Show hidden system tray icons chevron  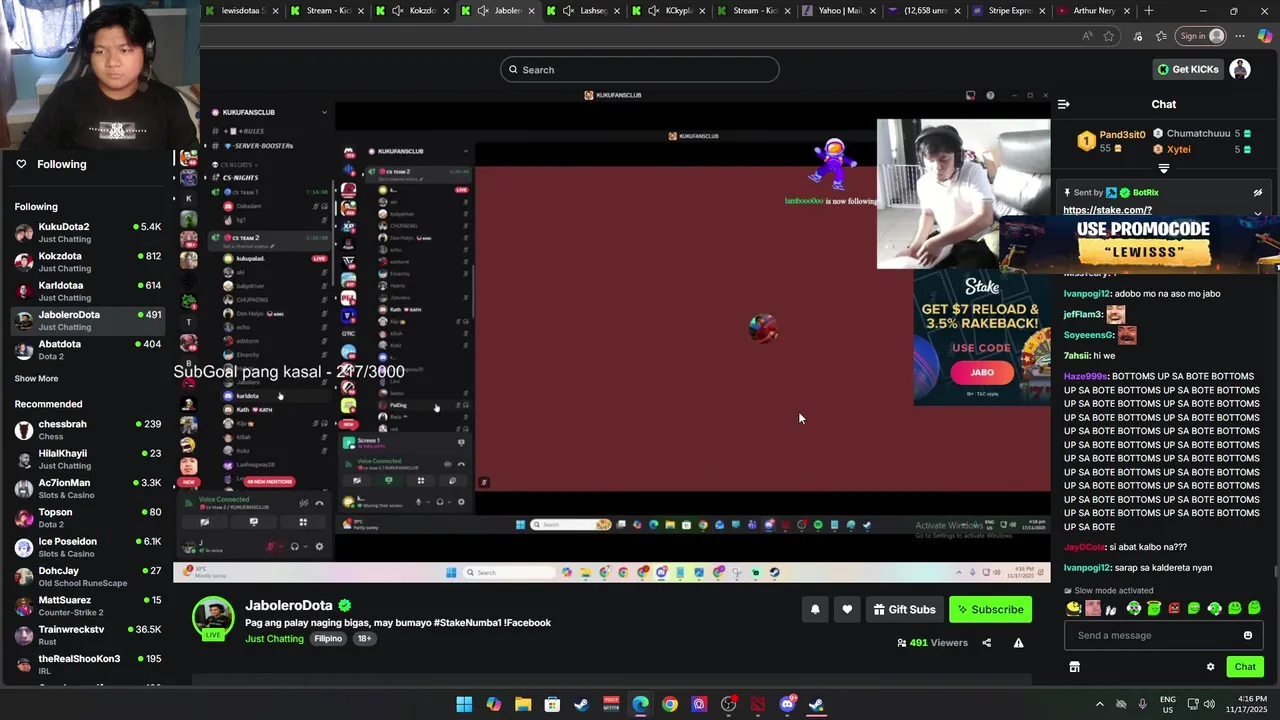(1100, 704)
